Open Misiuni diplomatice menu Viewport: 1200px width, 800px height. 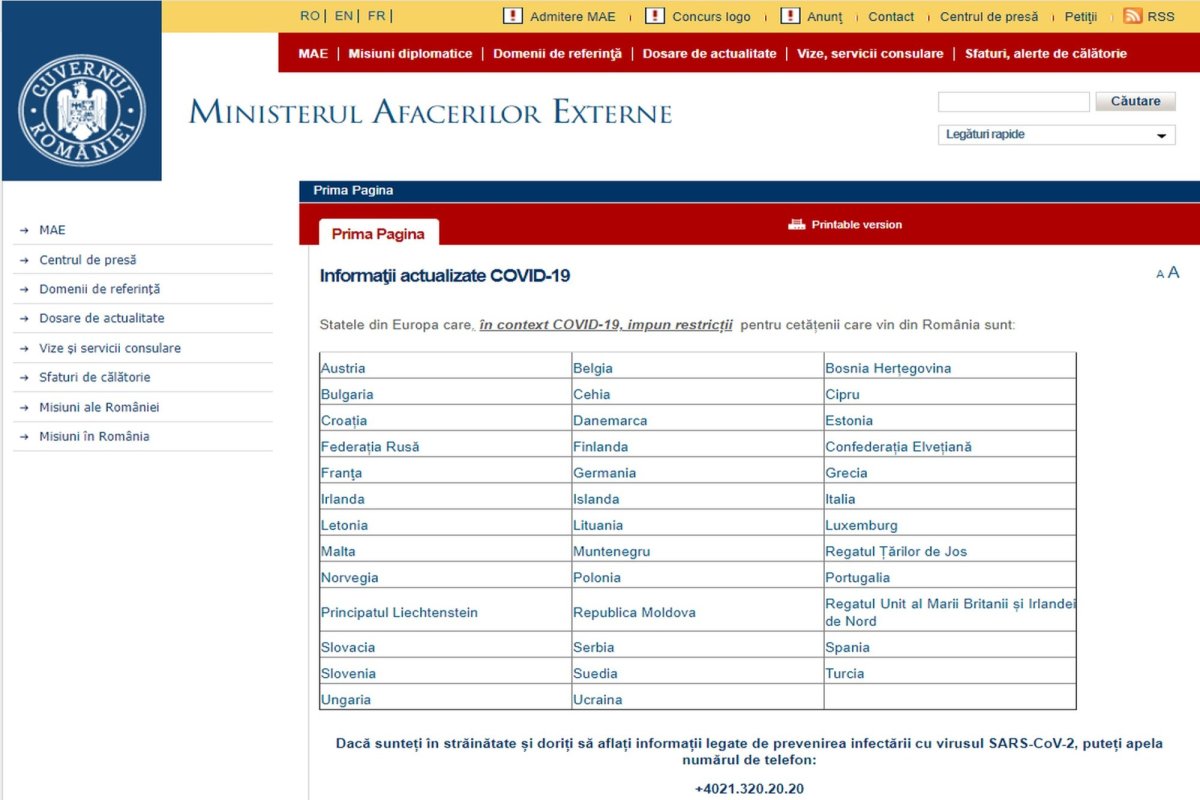tap(410, 54)
